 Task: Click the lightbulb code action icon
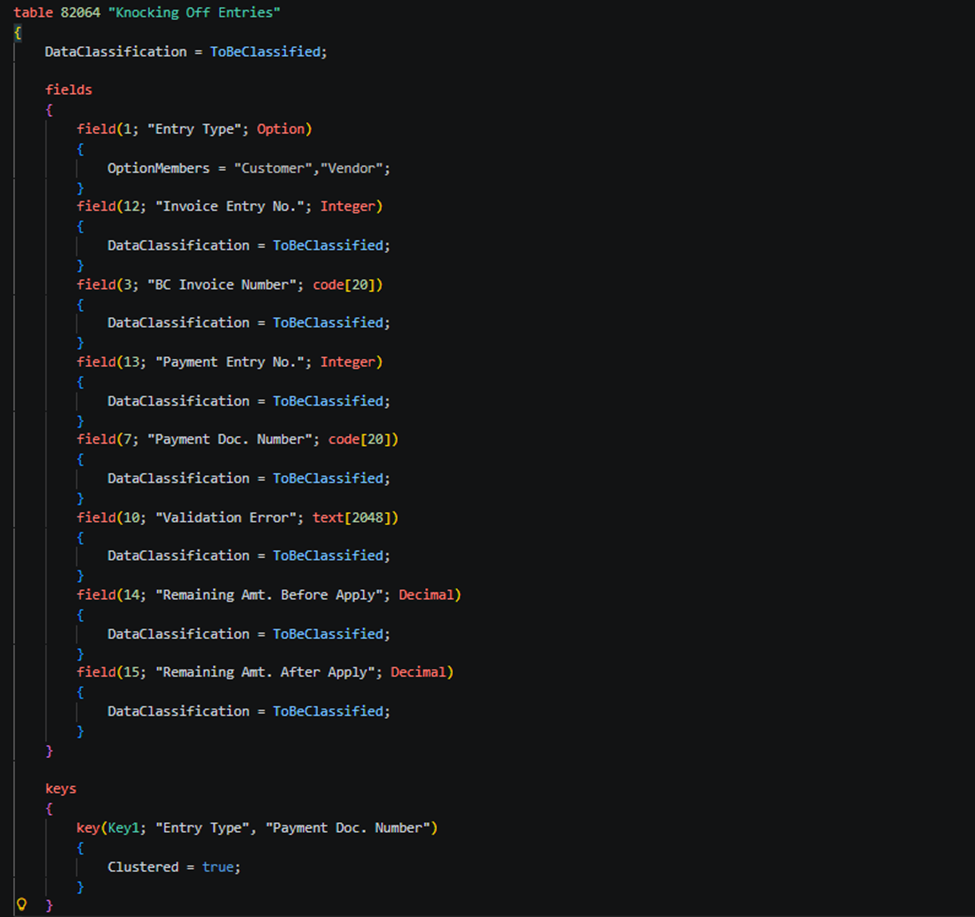point(21,904)
